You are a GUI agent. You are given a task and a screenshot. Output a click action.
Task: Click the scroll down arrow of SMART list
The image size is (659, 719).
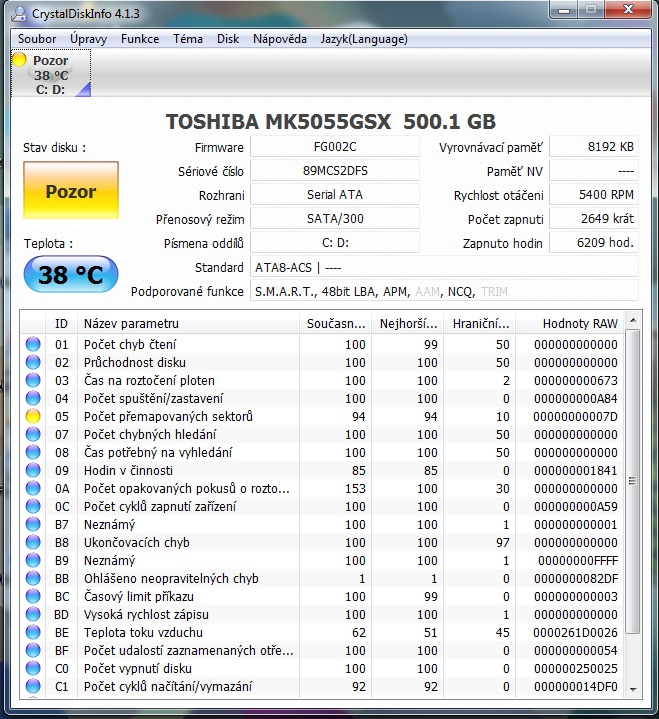[633, 689]
